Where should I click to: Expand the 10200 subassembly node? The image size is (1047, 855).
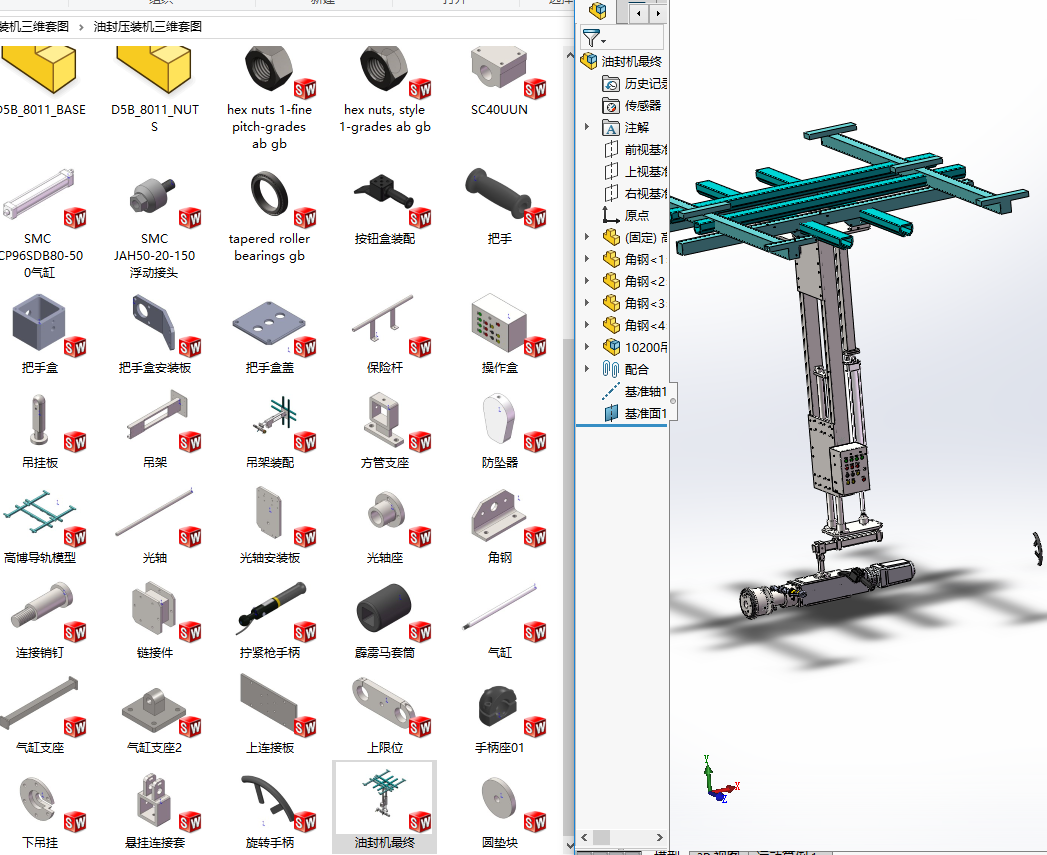pos(587,347)
